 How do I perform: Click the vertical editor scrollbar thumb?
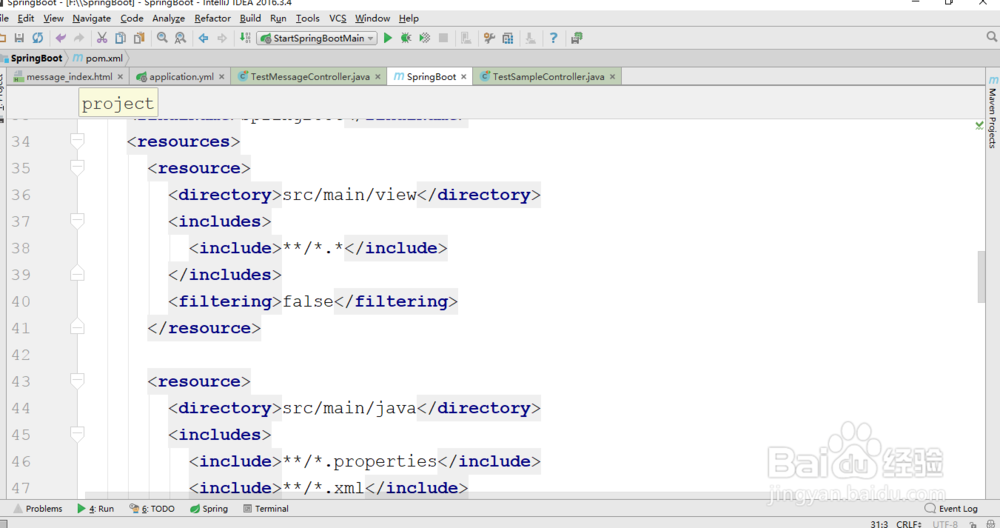tap(982, 277)
